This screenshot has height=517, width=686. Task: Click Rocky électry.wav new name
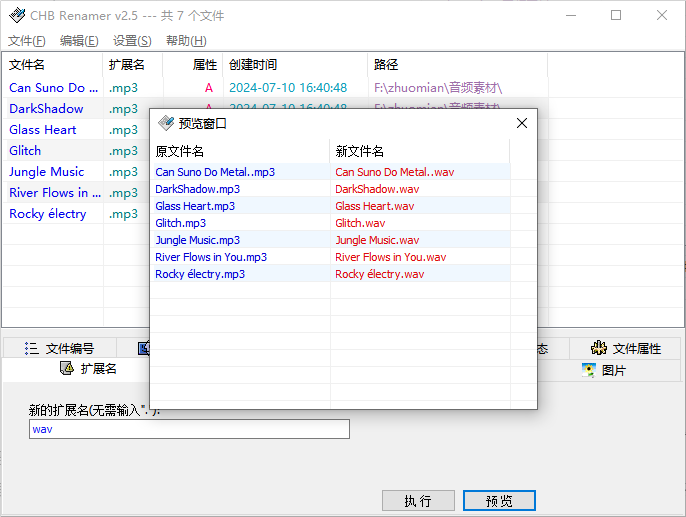coord(380,274)
